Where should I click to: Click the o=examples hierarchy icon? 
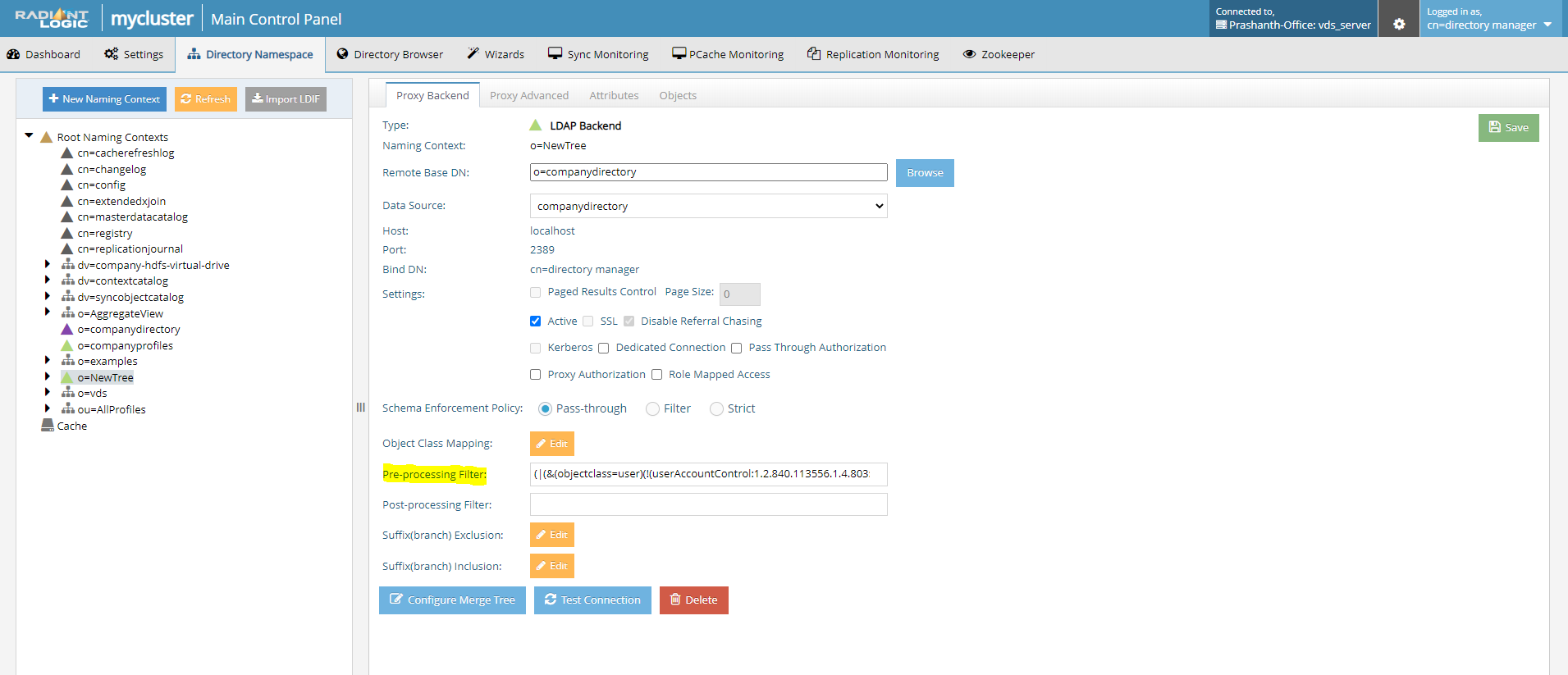tap(68, 361)
